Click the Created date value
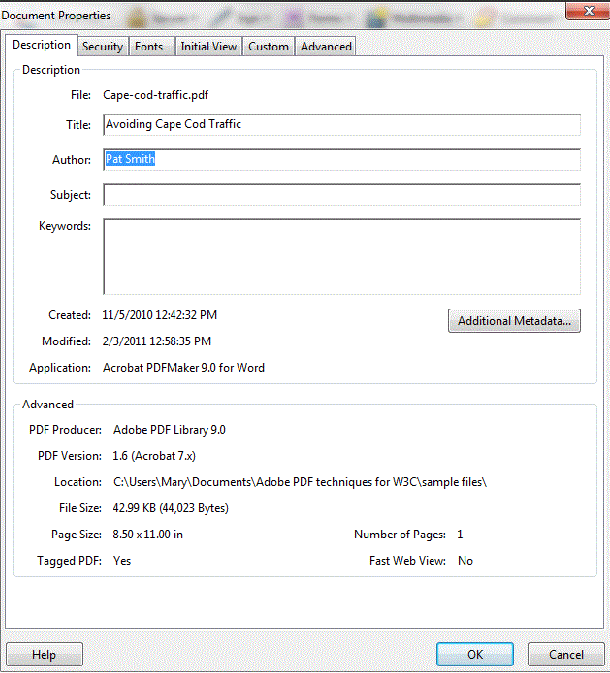This screenshot has width=610, height=673. pyautogui.click(x=160, y=315)
